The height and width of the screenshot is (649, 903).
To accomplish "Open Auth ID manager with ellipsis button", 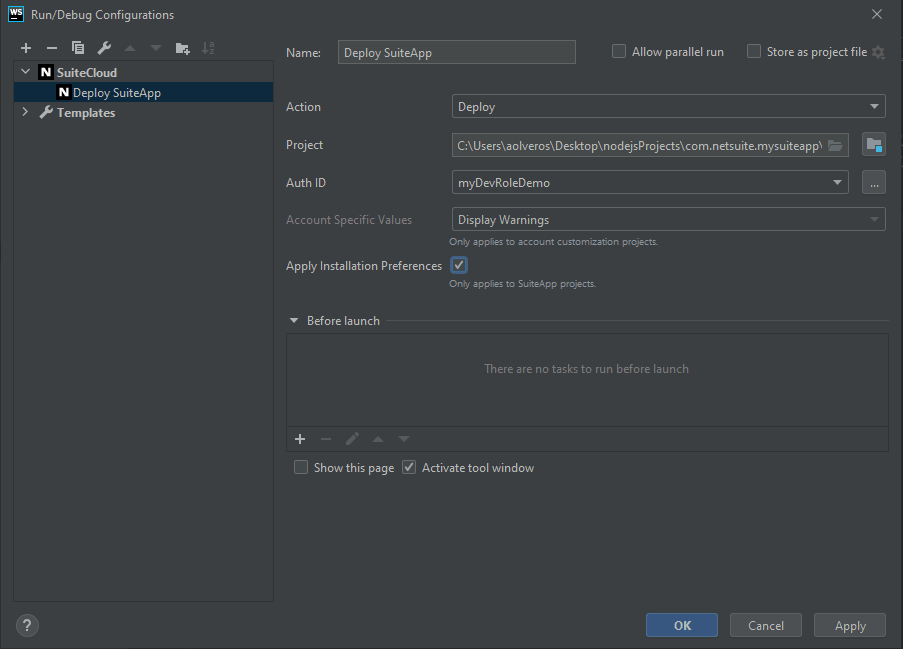I will 874,183.
